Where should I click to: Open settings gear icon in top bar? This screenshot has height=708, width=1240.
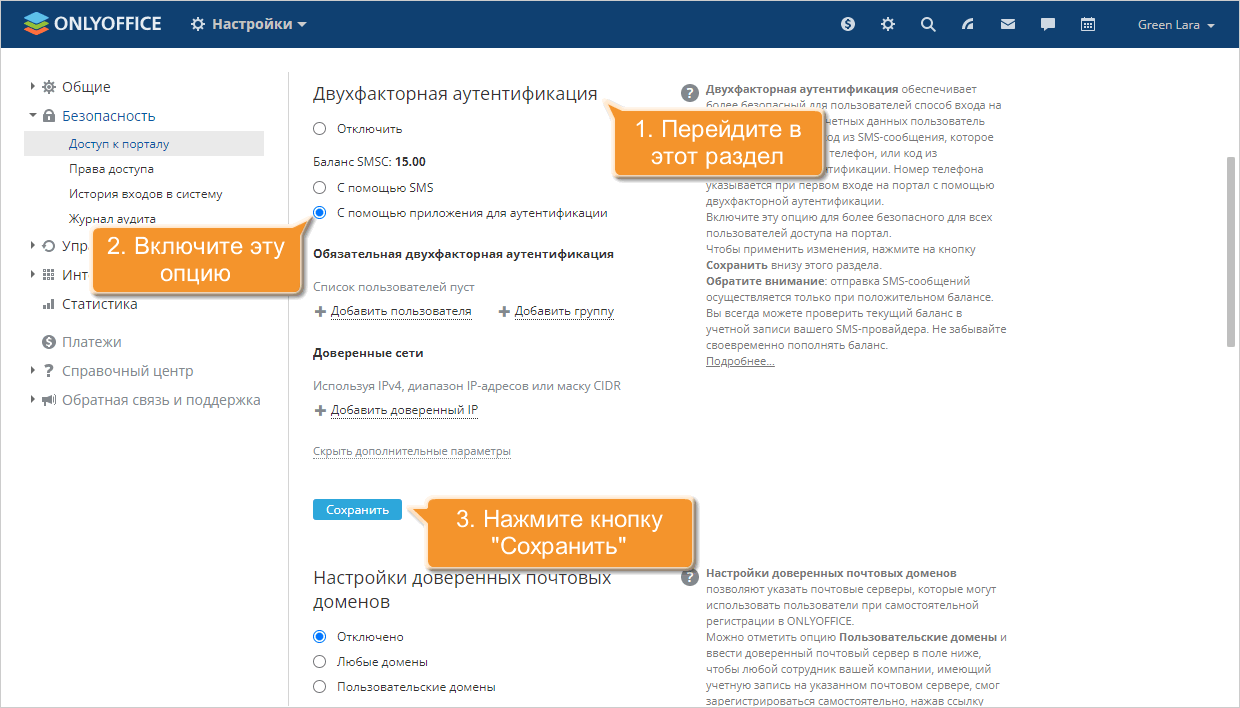[x=888, y=25]
